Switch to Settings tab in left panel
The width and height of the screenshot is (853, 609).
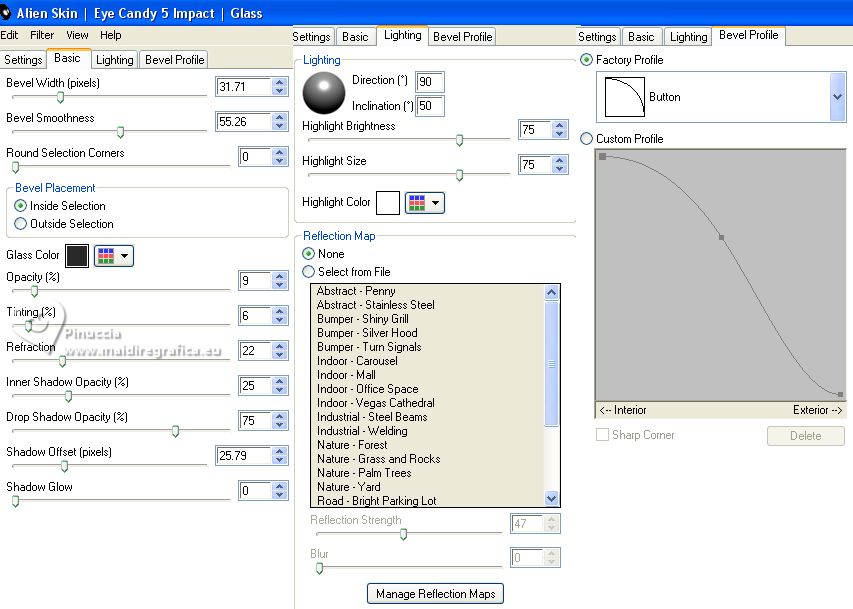tap(23, 60)
